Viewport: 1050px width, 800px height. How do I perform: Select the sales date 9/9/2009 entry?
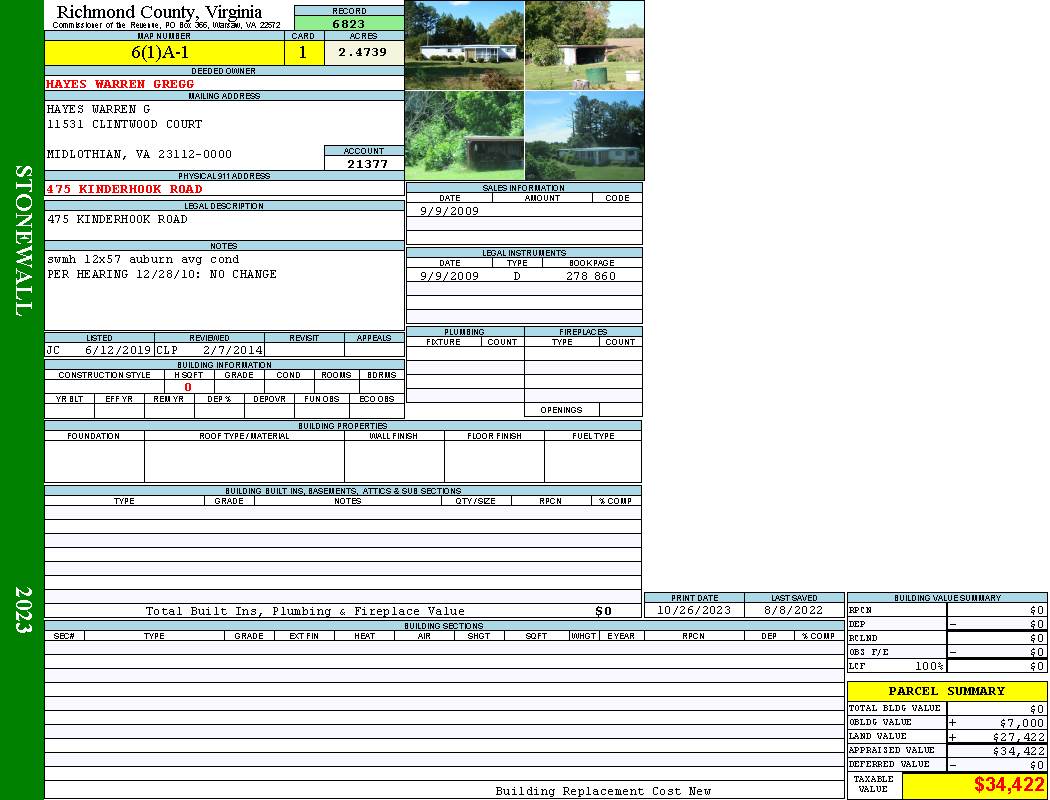pyautogui.click(x=449, y=211)
